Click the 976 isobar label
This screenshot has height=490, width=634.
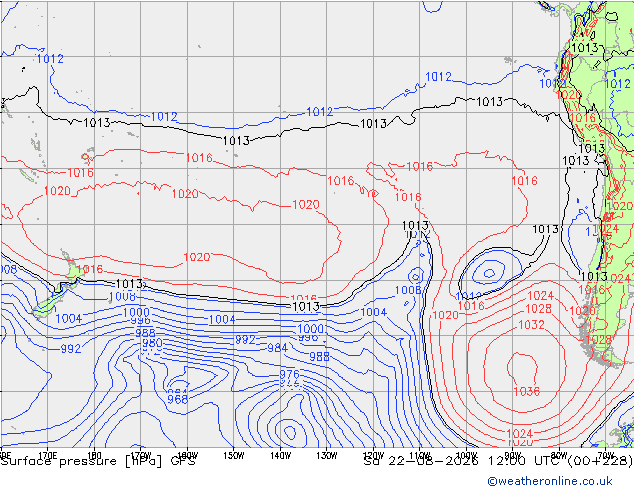point(290,374)
